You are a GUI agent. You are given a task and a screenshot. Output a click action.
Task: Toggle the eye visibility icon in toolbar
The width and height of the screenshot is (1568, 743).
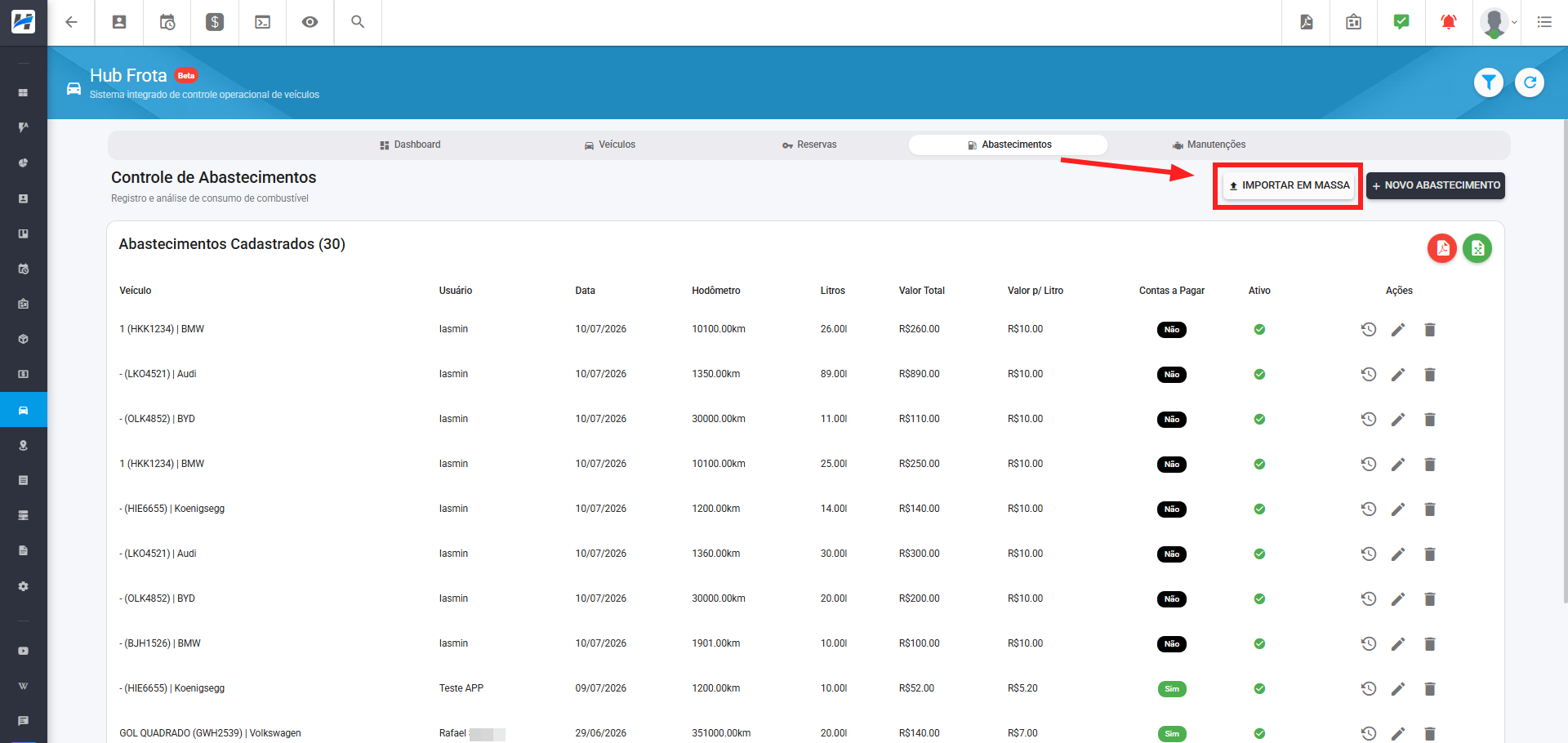coord(310,22)
